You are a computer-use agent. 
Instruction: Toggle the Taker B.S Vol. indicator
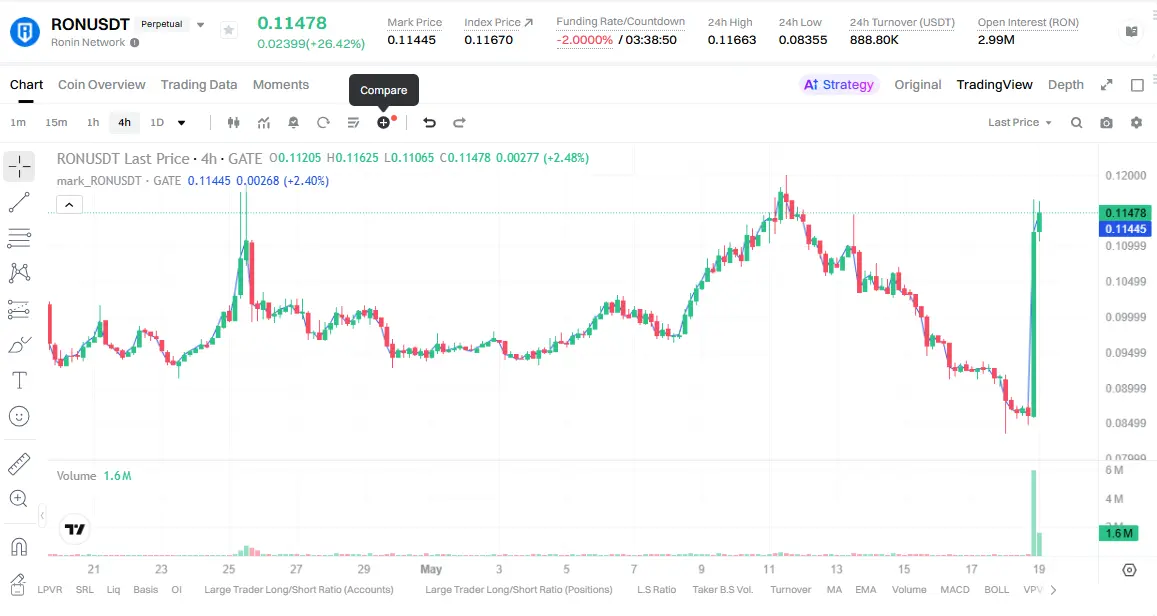pos(723,589)
